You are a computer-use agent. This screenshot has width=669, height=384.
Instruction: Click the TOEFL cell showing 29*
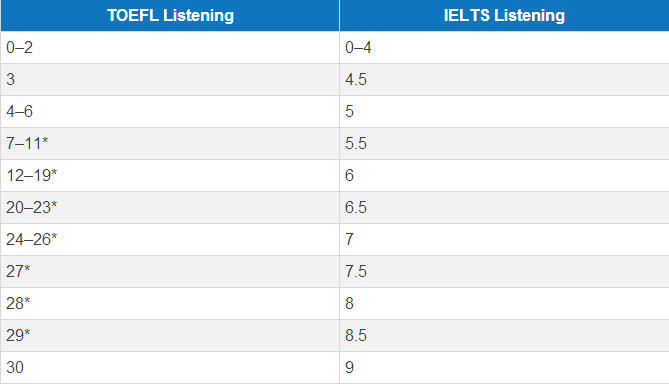pos(170,335)
